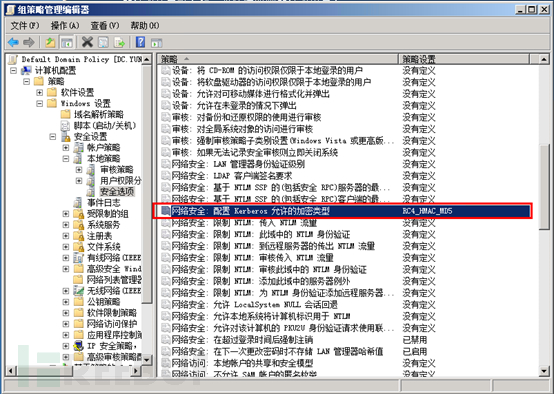
Task: Click RC4_HMAC_MD5 setting value
Action: click(427, 211)
